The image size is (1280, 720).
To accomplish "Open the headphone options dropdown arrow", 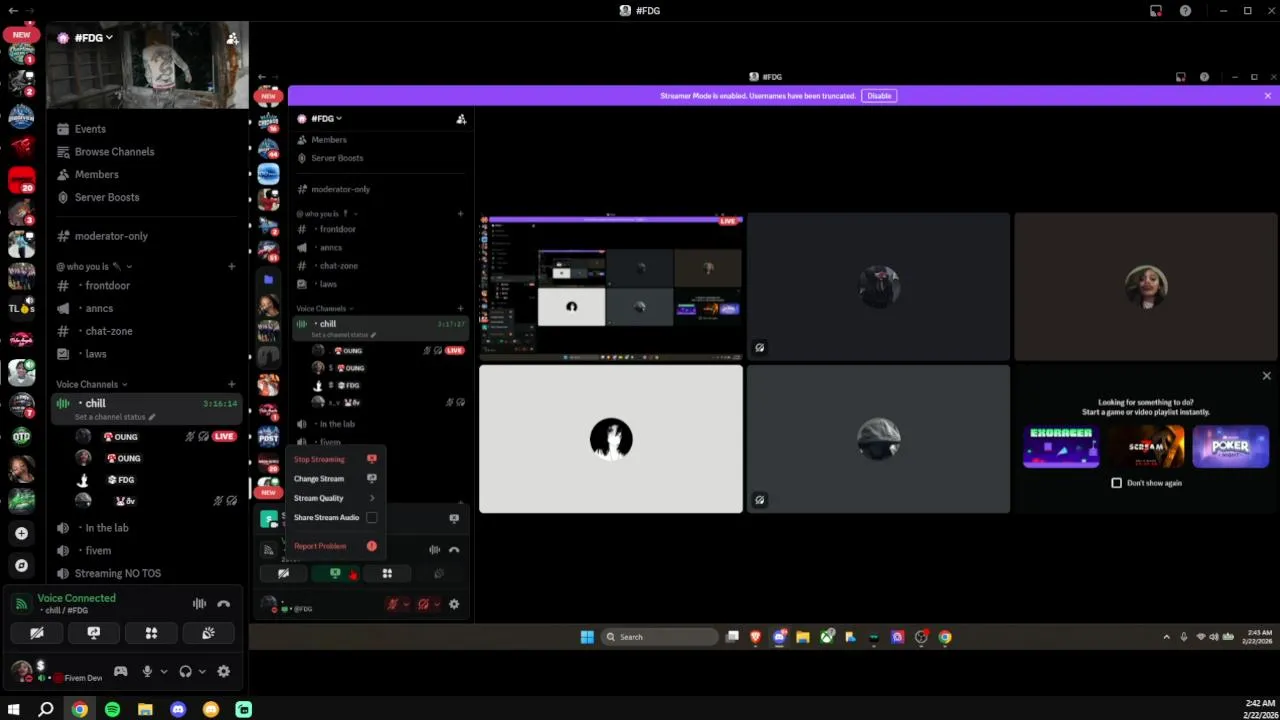I will click(202, 672).
